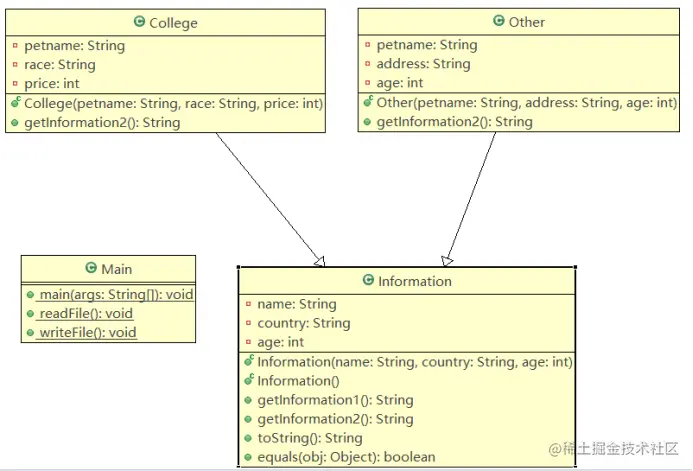Click the inheritance arrow from College to Information

pos(268,197)
